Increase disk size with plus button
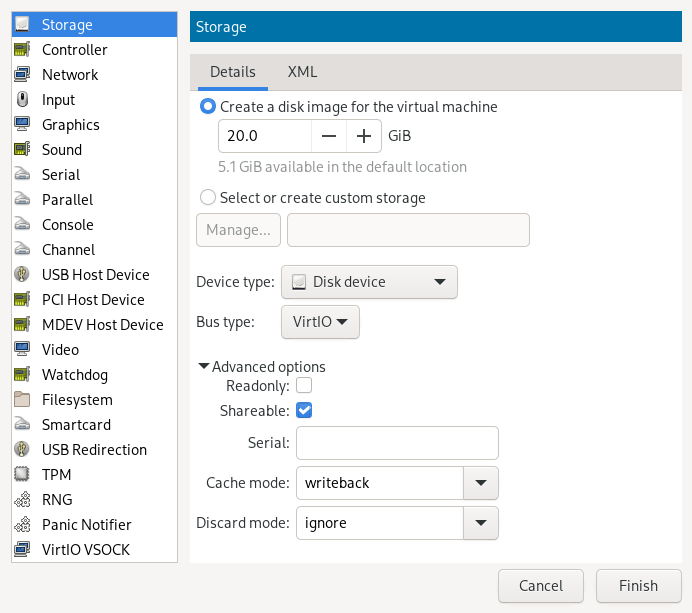692x613 pixels. (363, 136)
